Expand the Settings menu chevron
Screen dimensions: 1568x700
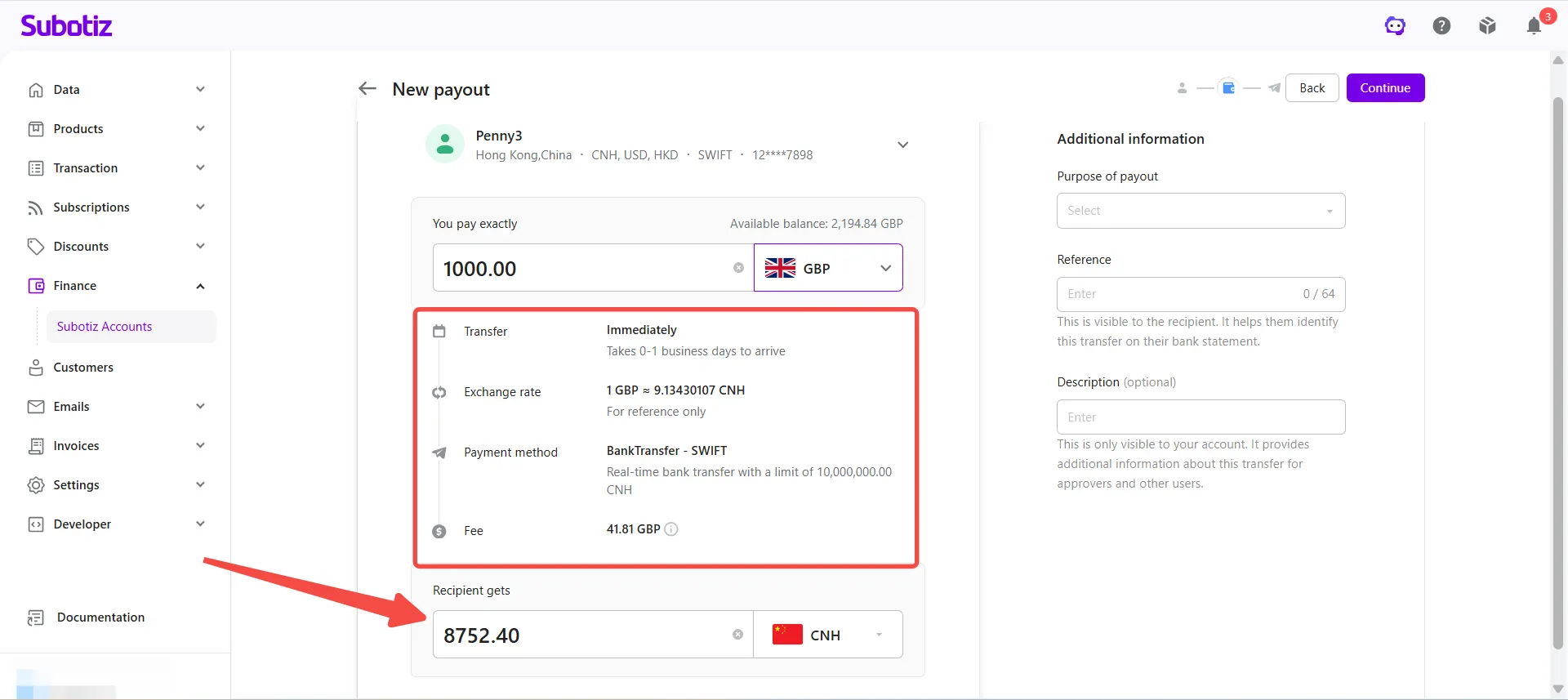click(200, 484)
